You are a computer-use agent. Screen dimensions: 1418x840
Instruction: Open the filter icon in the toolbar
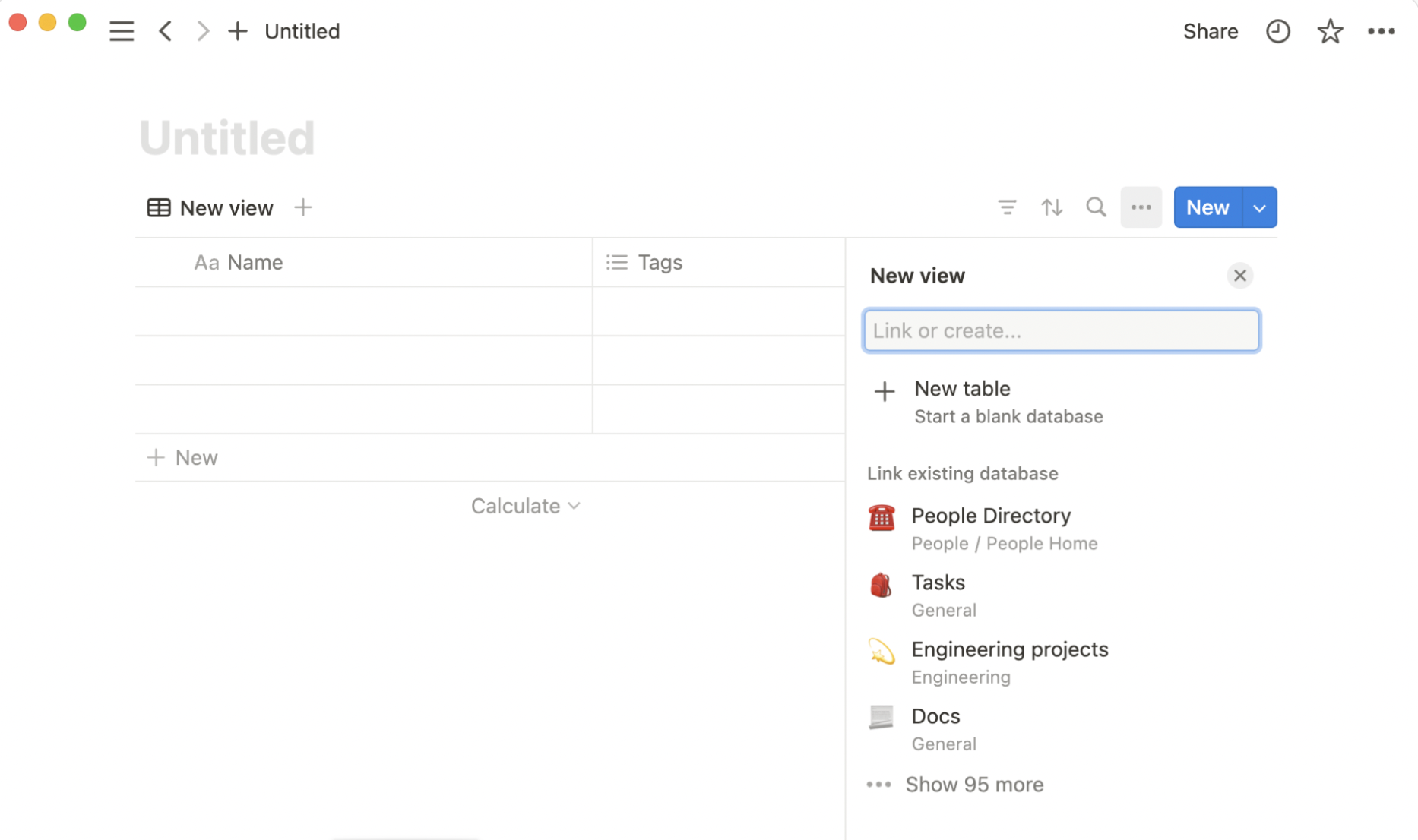pyautogui.click(x=1007, y=207)
